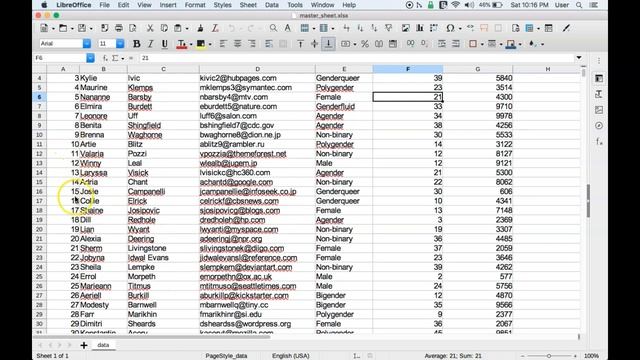Open the Arial font name dropdown
Viewport: 640px width, 360px height.
87,44
